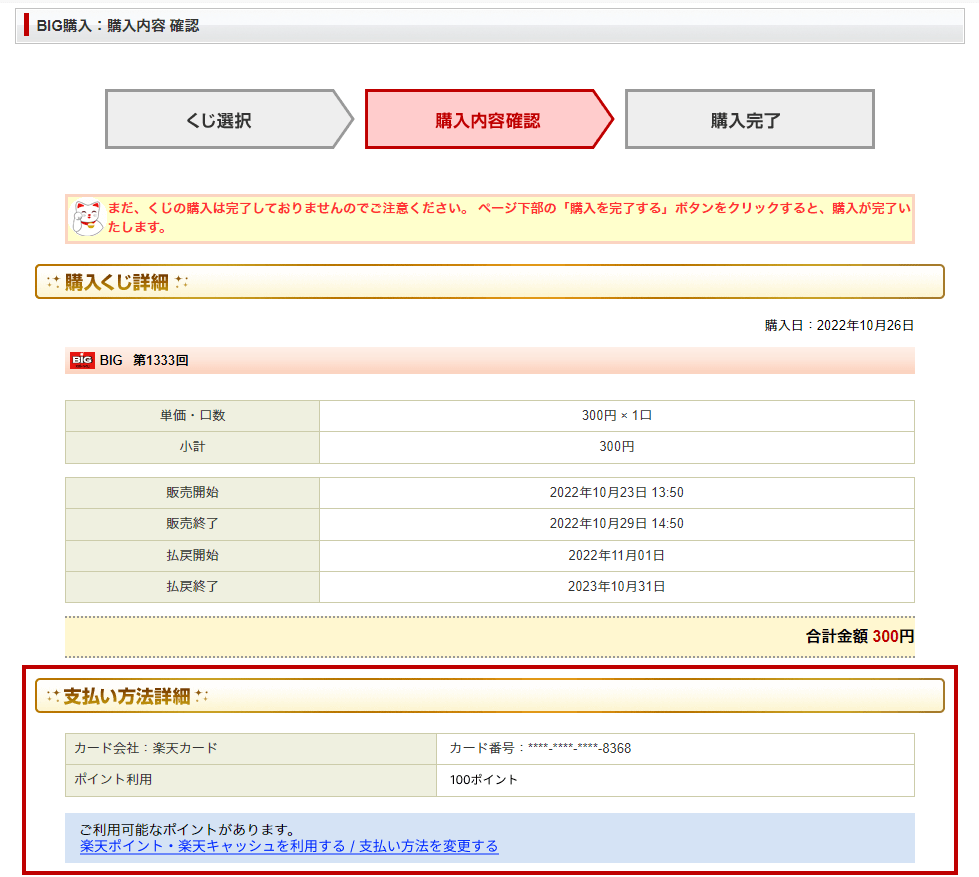Click the masked card number ending 8368
Viewport: 979px width, 877px height.
coord(540,748)
